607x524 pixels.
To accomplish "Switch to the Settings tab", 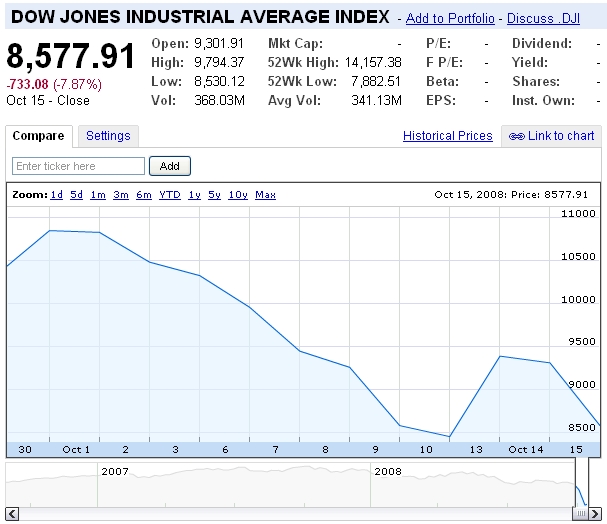I will (108, 136).
